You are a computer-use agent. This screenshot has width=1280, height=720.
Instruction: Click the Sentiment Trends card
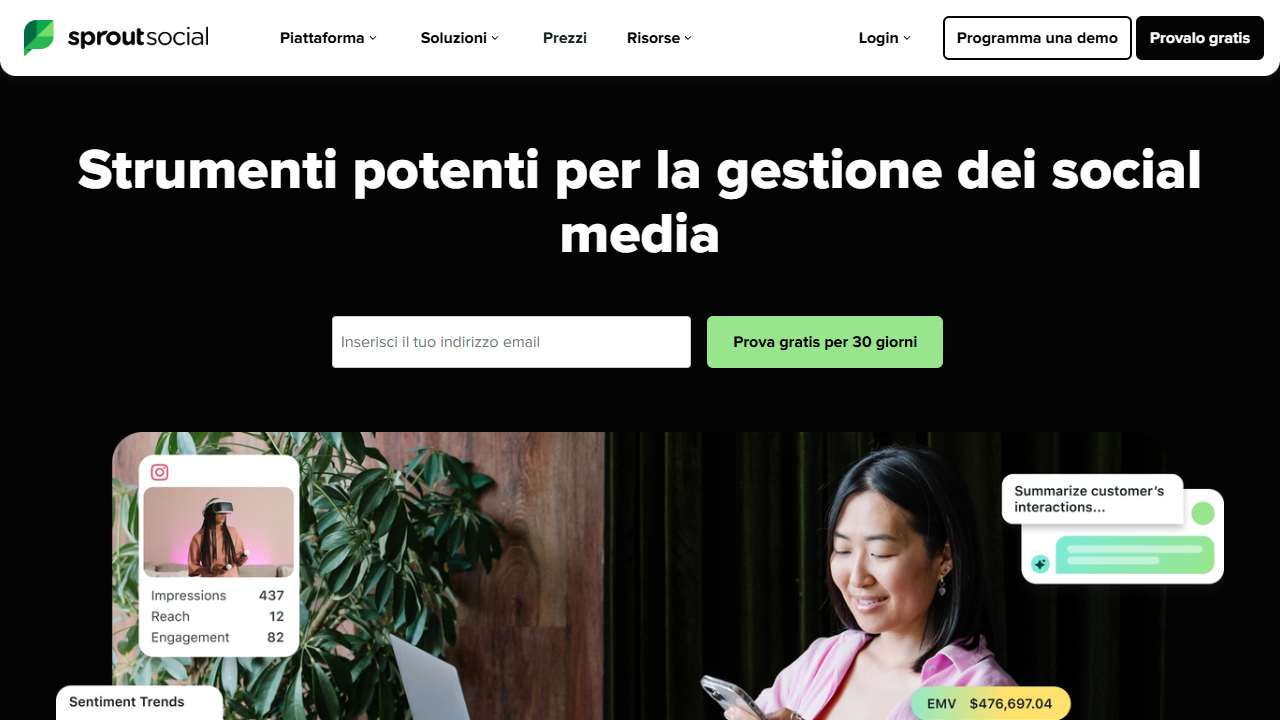(x=139, y=702)
